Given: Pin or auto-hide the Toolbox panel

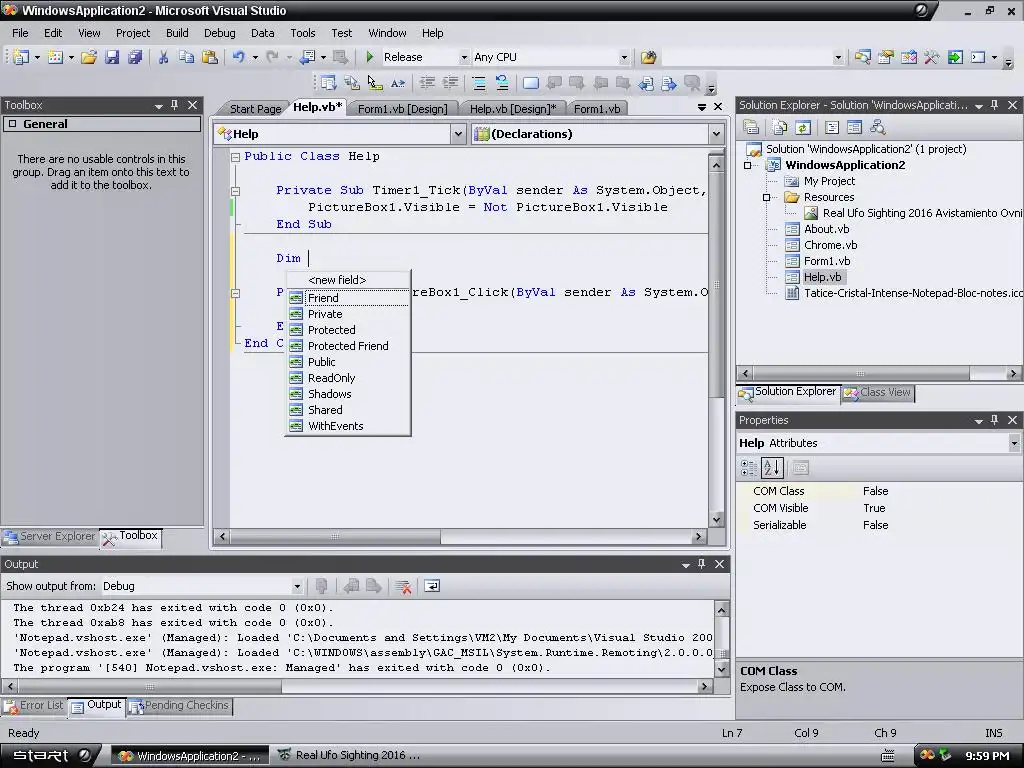Looking at the screenshot, I should (174, 104).
